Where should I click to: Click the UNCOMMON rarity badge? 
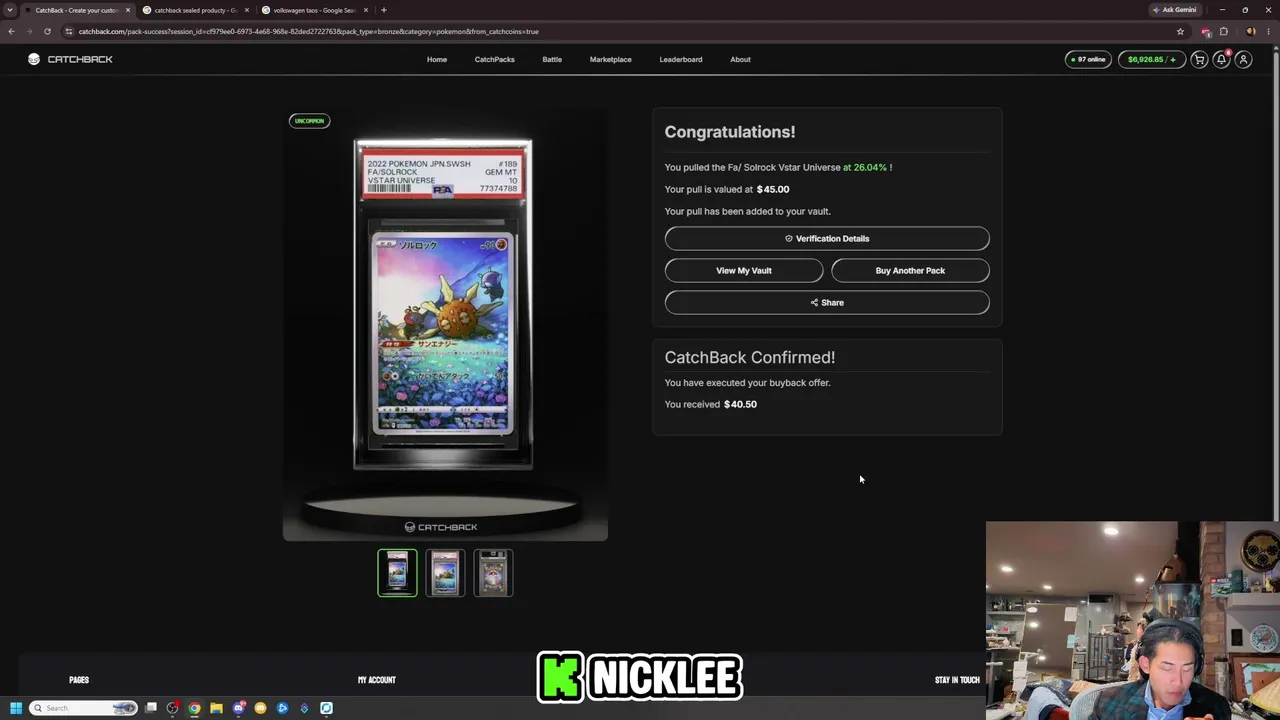pyautogui.click(x=309, y=121)
